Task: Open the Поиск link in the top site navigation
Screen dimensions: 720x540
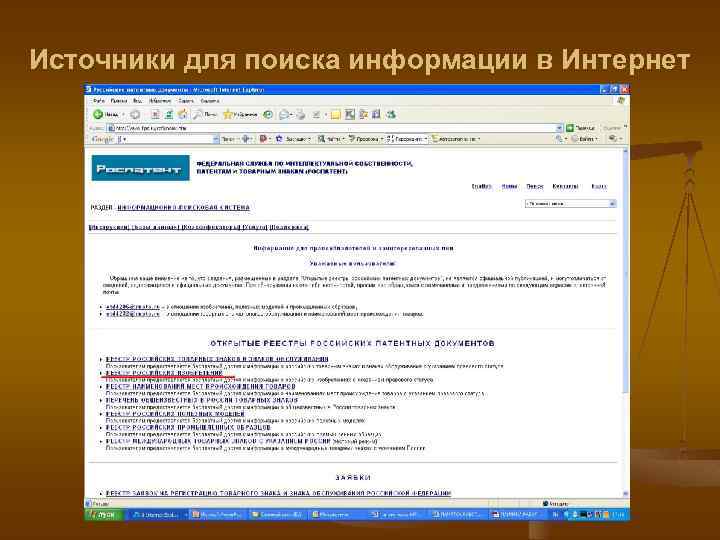Action: [535, 186]
